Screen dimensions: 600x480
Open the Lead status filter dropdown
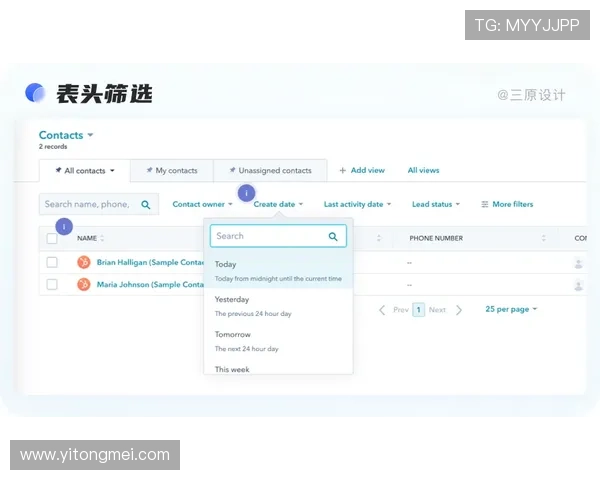[x=436, y=204]
